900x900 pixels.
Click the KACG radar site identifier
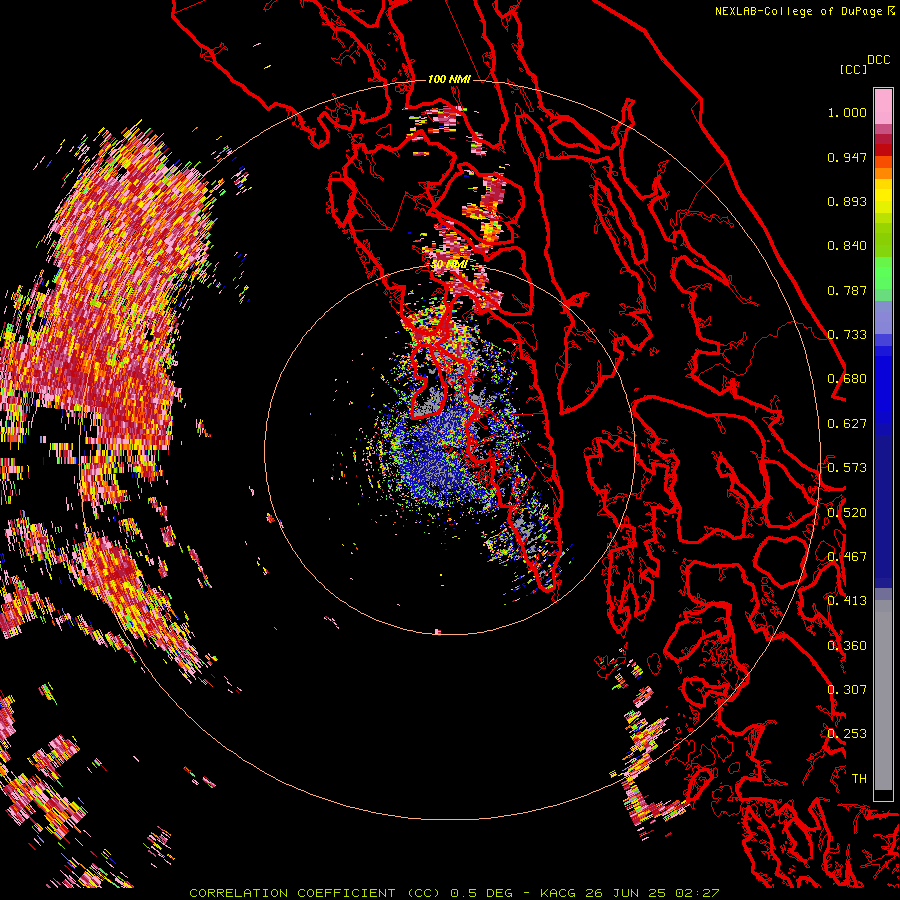point(558,893)
